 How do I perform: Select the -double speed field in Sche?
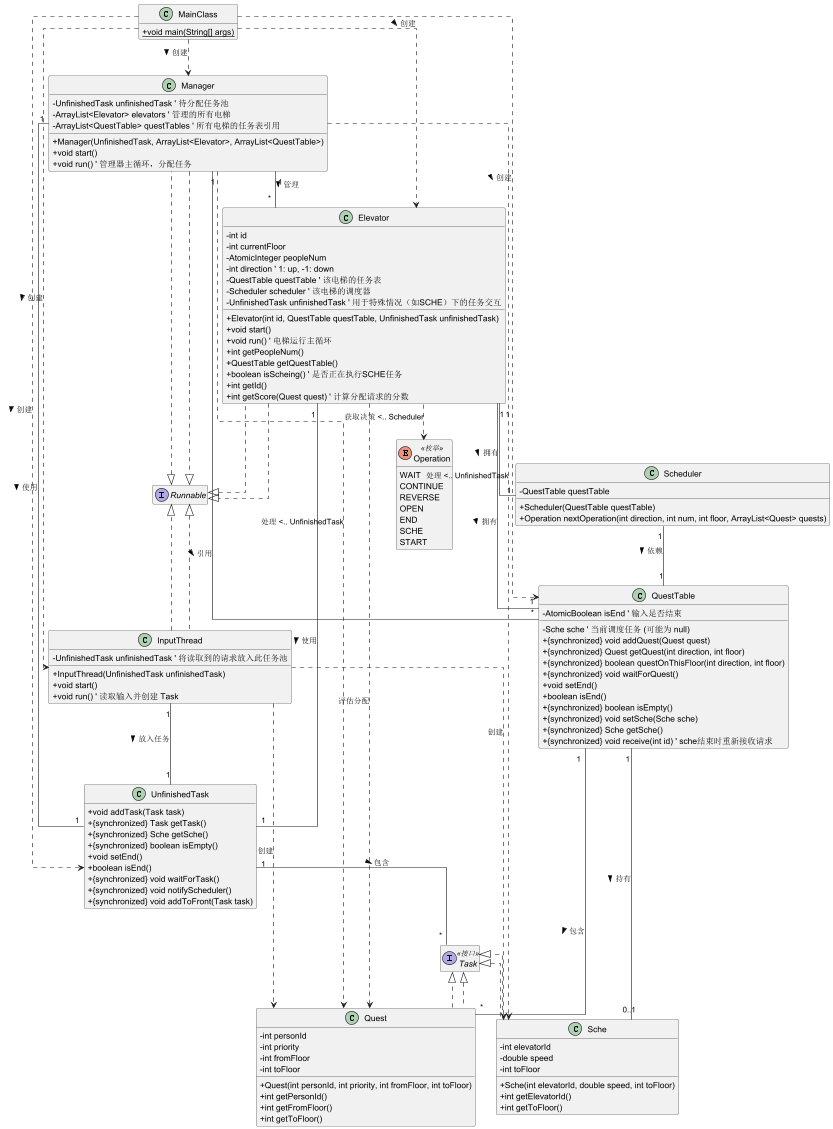point(527,1058)
